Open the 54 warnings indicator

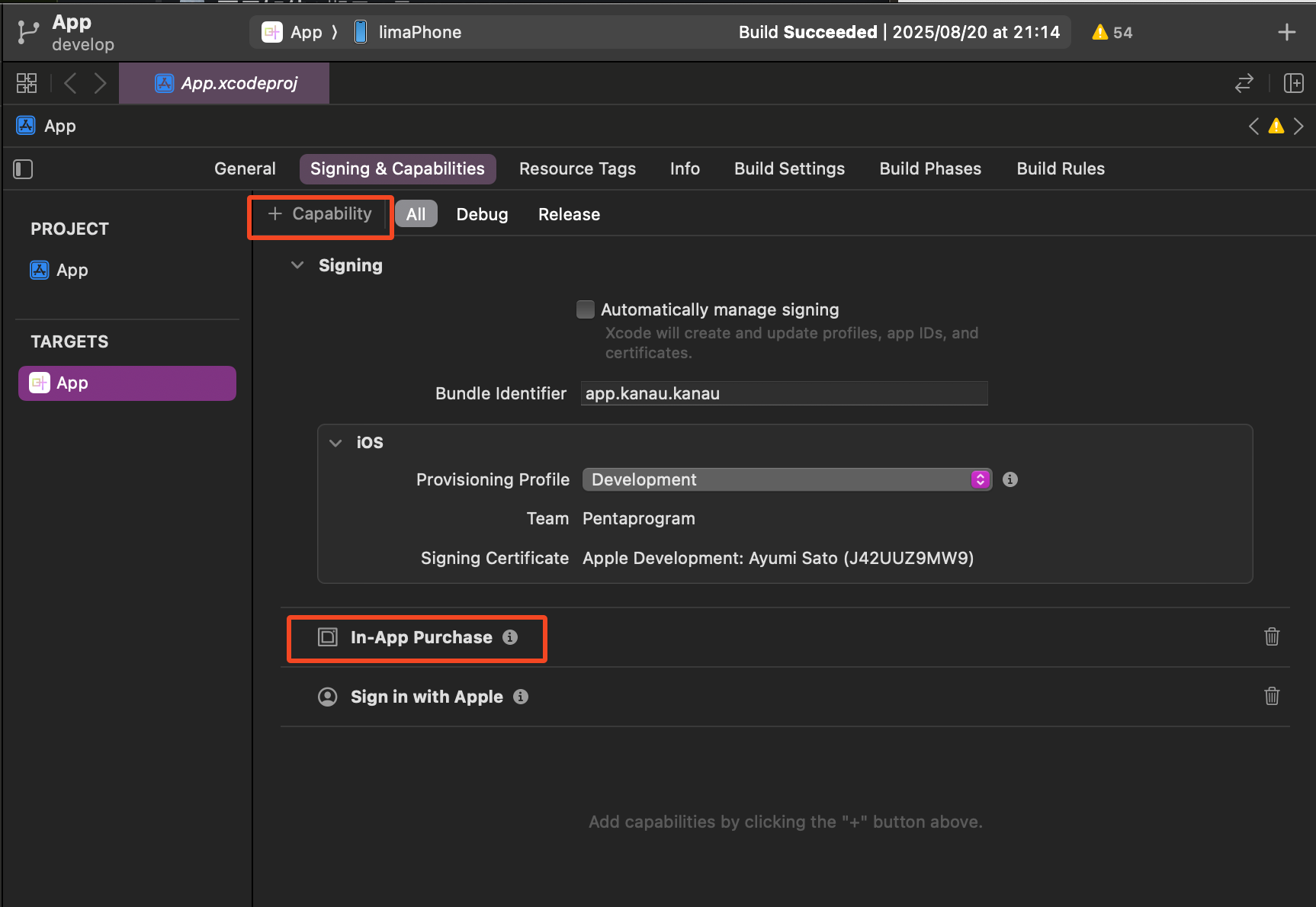click(1112, 32)
